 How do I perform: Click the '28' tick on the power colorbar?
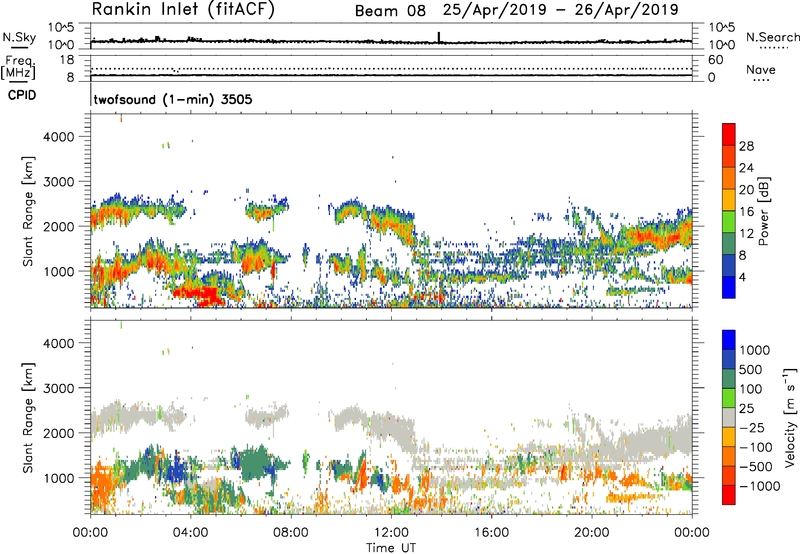coord(746,146)
